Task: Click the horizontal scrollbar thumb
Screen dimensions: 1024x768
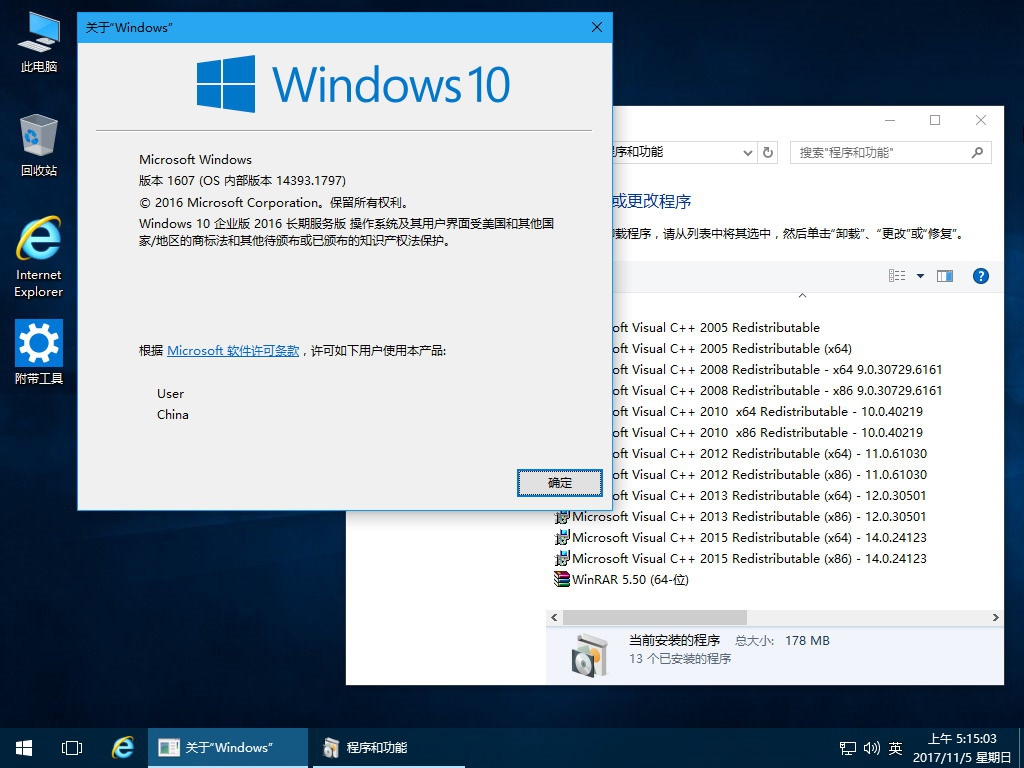Action: (654, 617)
